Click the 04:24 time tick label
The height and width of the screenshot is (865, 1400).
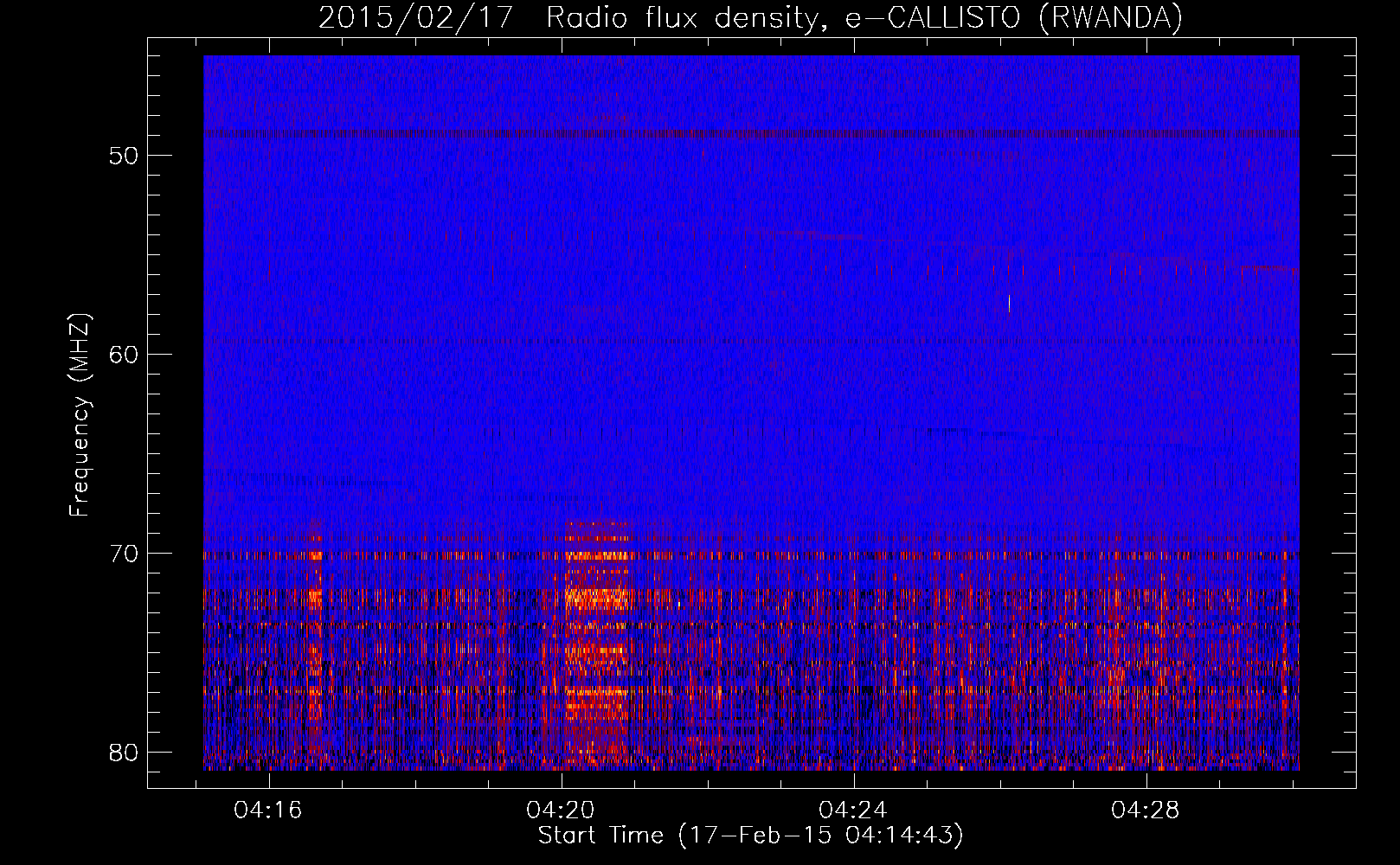(854, 811)
